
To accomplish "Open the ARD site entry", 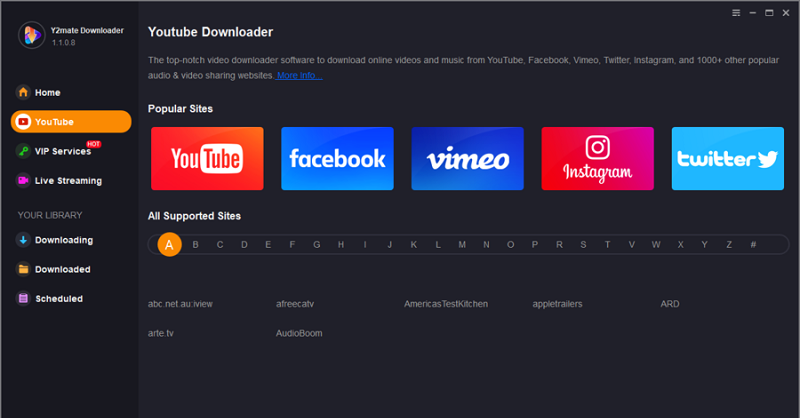I will click(x=670, y=304).
